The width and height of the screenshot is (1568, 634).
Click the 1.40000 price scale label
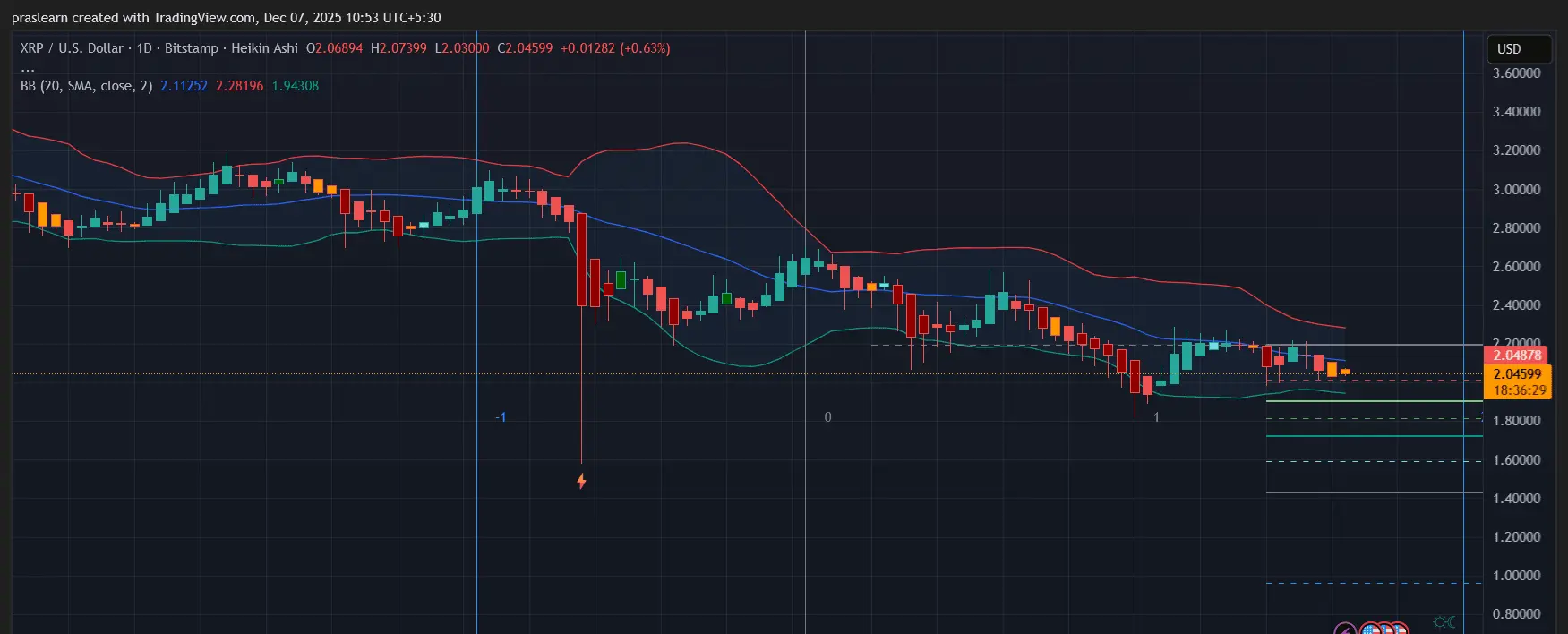click(1516, 499)
